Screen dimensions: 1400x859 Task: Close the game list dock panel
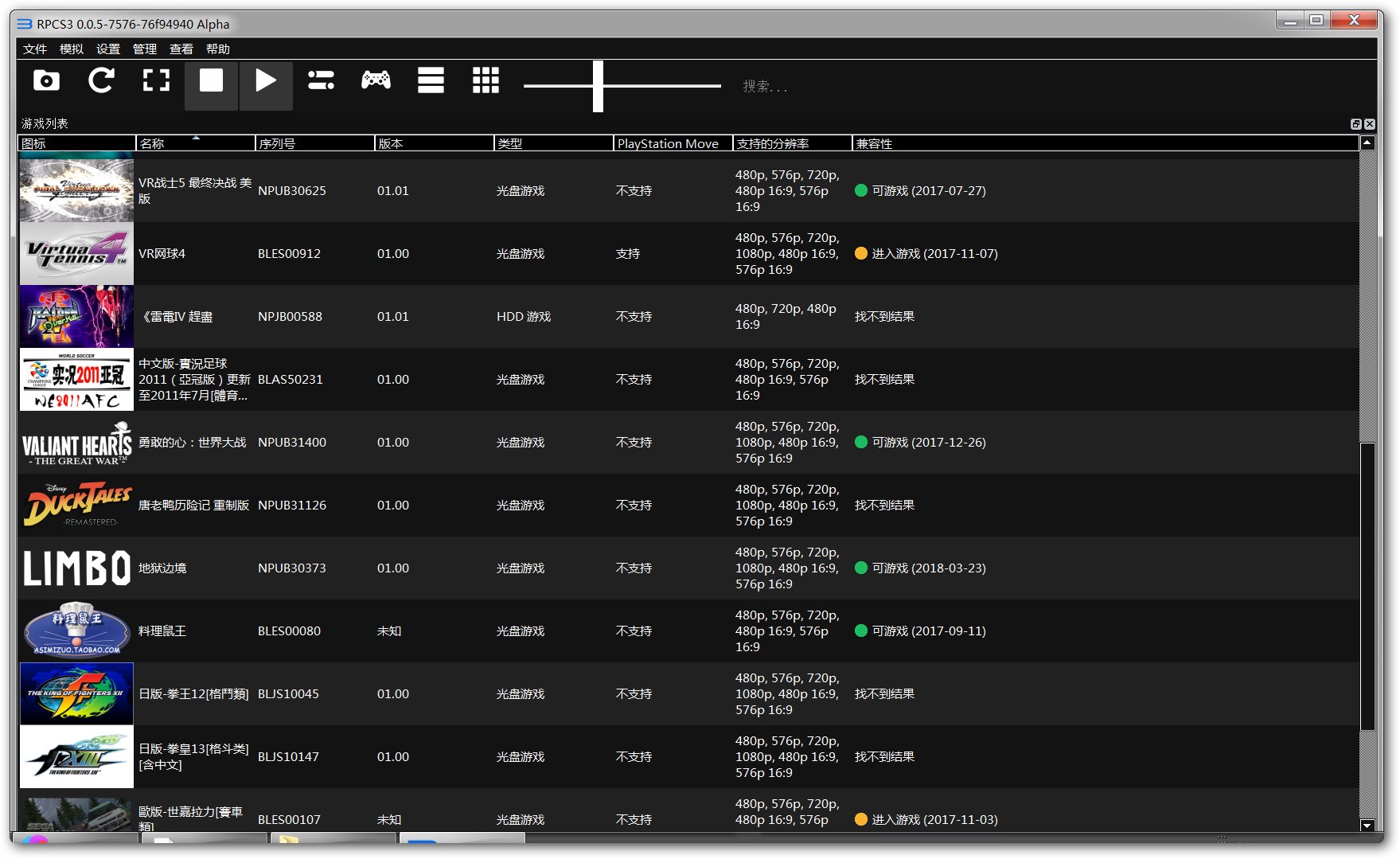click(x=1369, y=124)
